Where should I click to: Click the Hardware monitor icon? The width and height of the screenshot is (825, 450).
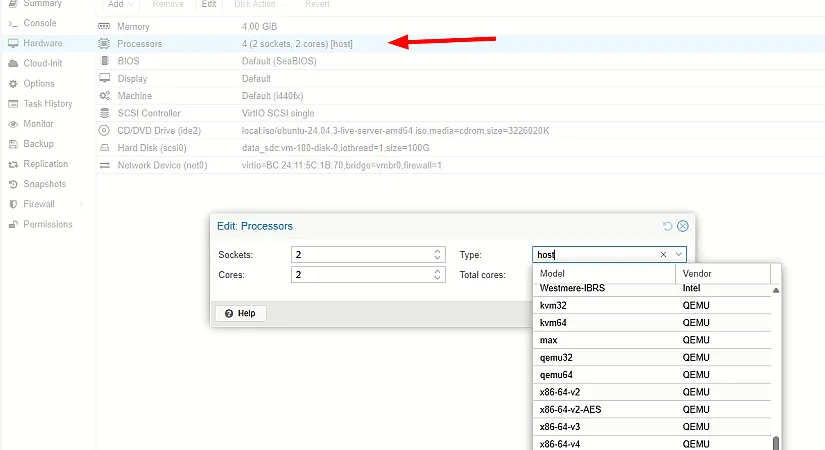[13, 43]
